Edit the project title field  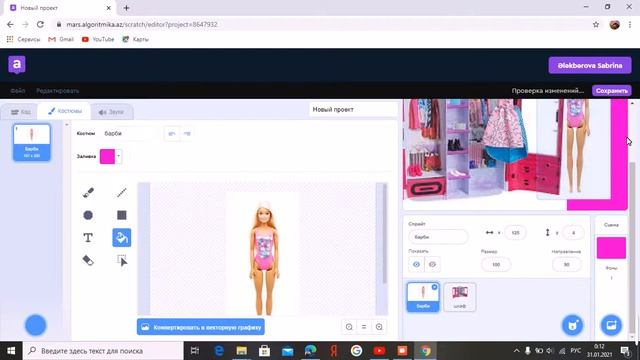[x=353, y=109]
